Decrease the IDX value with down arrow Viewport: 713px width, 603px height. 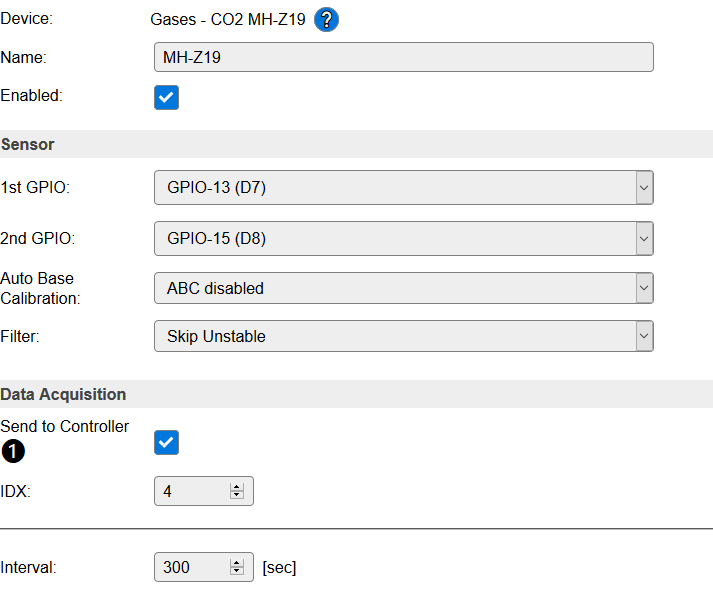pyautogui.click(x=237, y=496)
